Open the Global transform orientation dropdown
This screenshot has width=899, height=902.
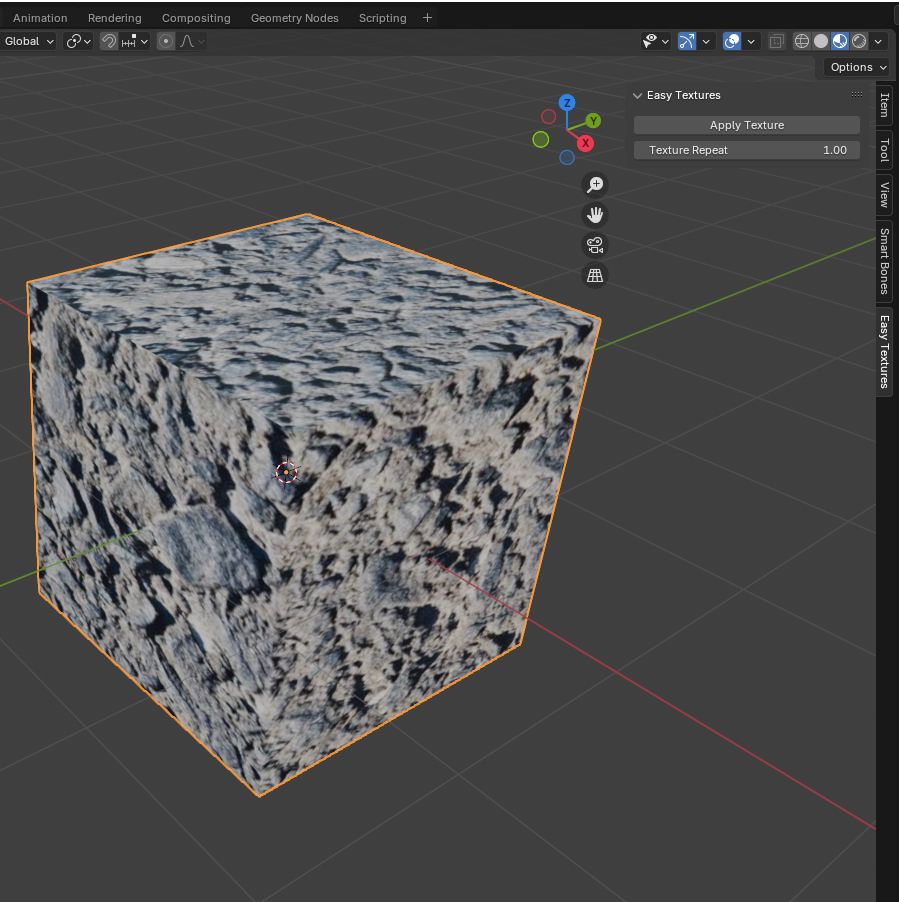(x=28, y=41)
